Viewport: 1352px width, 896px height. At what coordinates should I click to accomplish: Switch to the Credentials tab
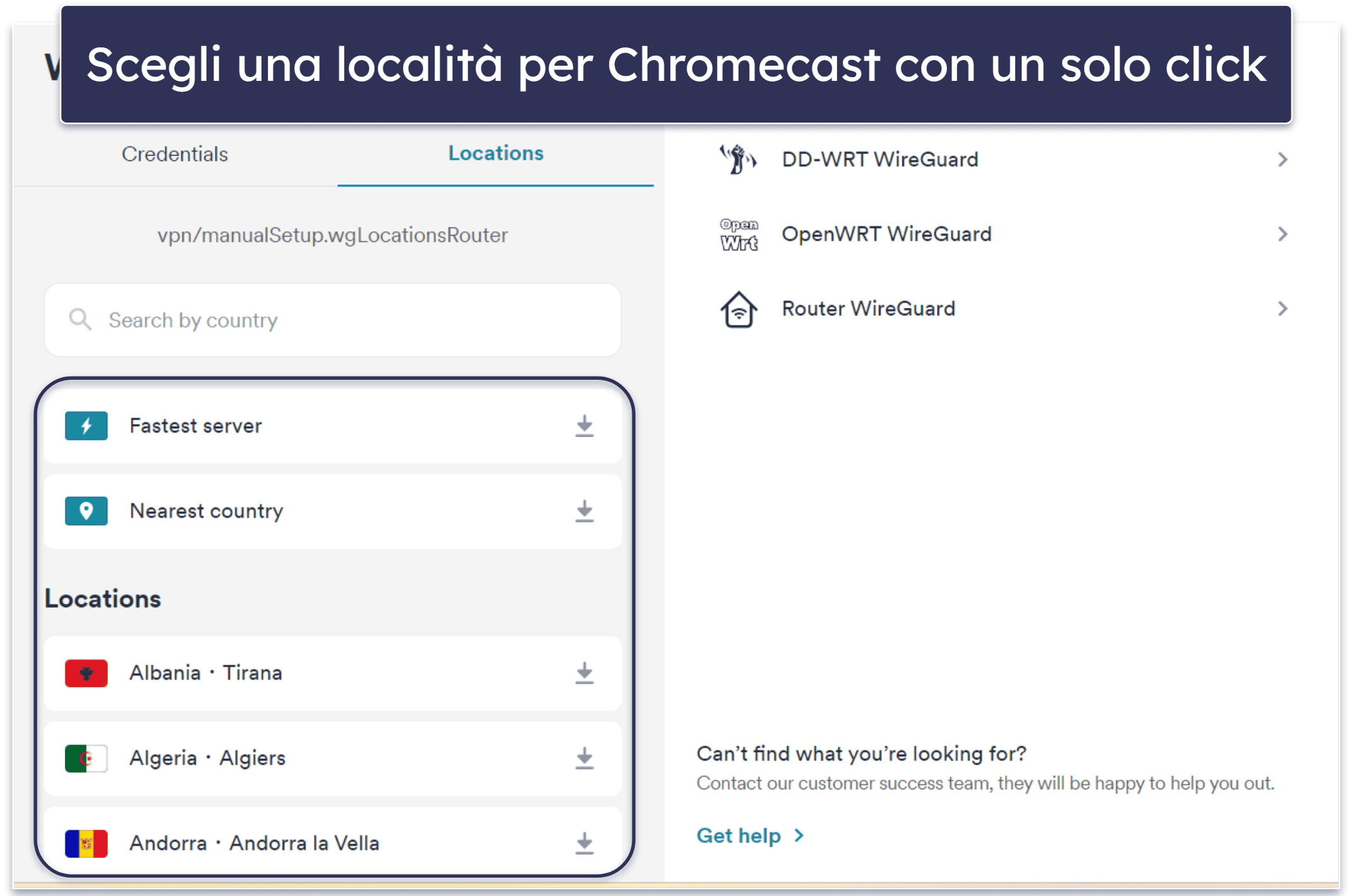[x=175, y=154]
